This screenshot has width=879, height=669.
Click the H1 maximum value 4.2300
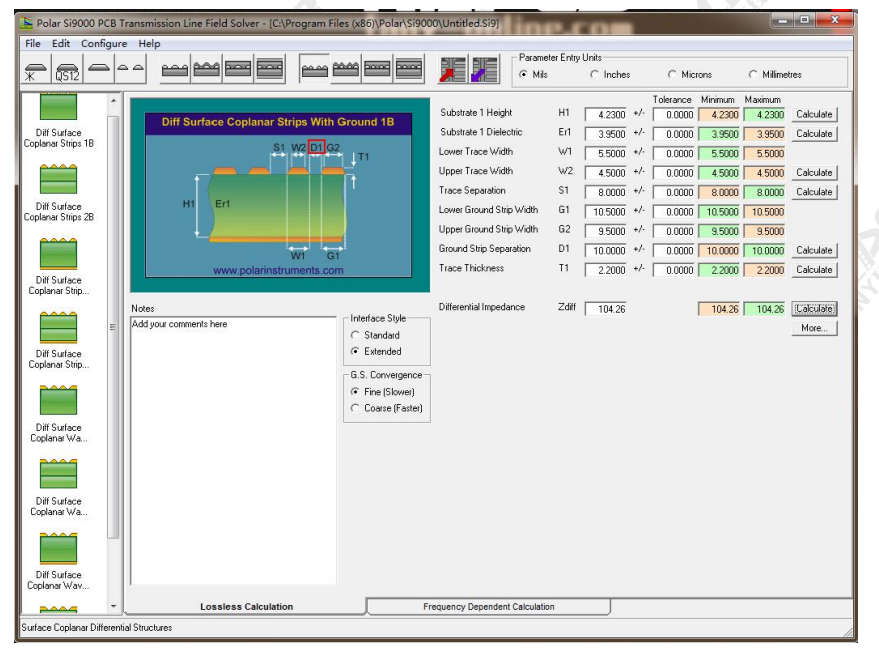point(765,115)
